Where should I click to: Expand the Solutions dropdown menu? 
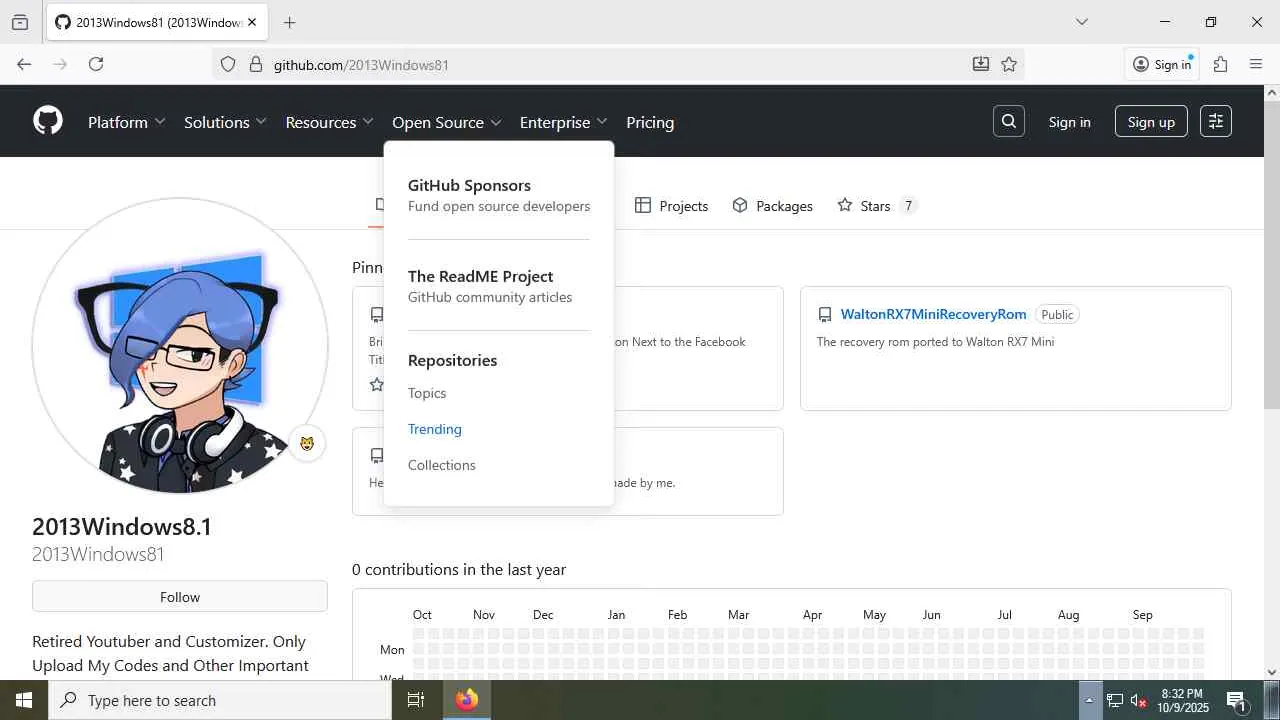coord(225,122)
